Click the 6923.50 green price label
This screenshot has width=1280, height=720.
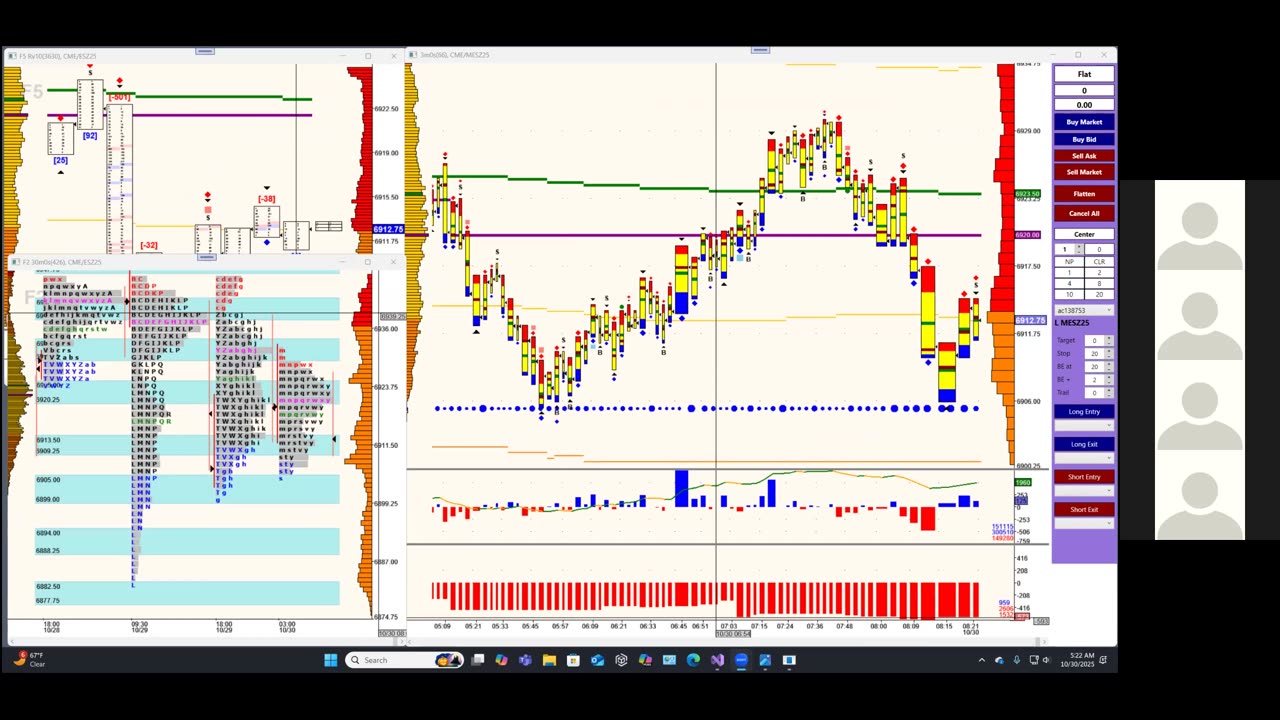[1028, 193]
